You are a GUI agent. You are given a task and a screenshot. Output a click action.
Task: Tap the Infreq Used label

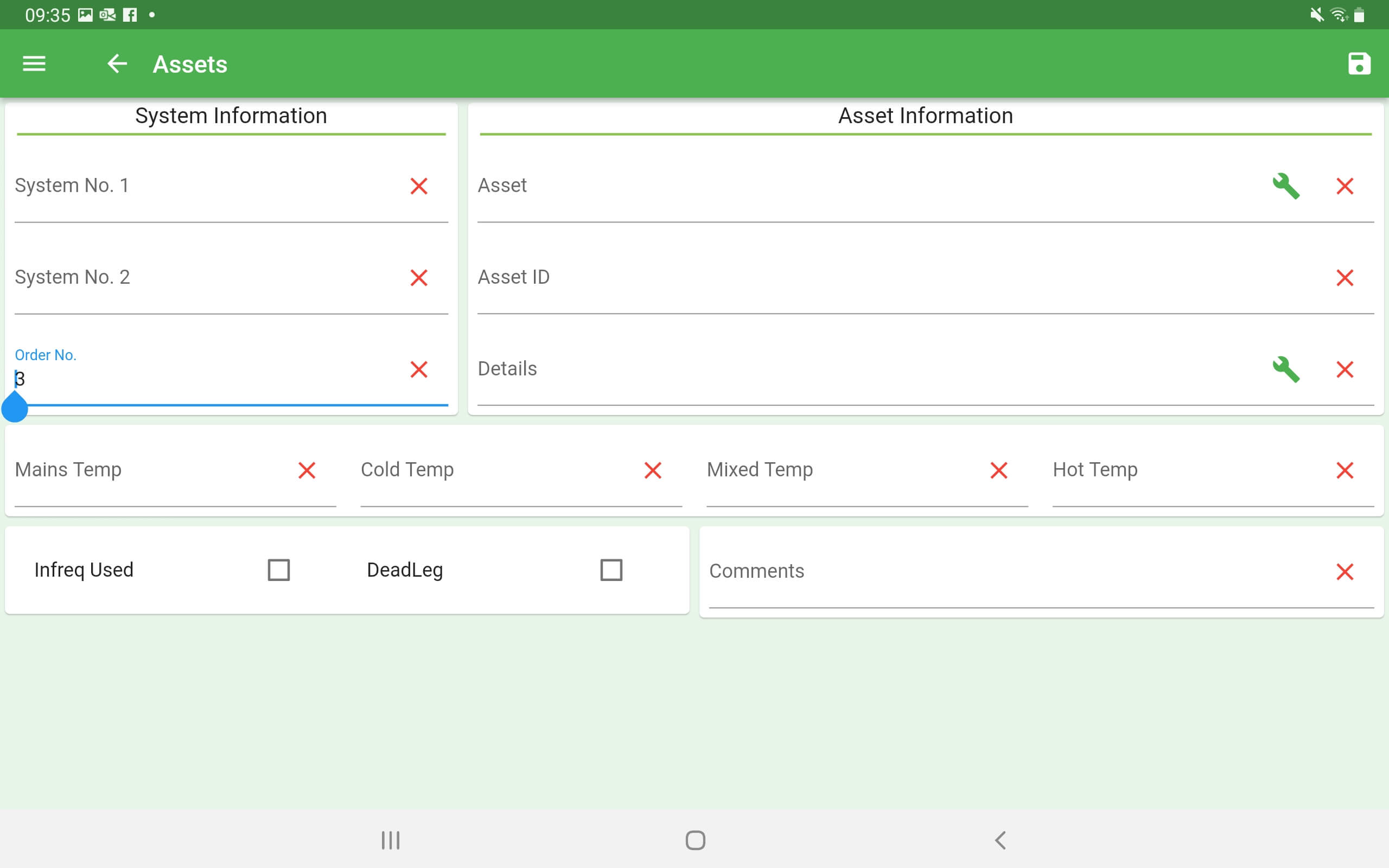coord(84,570)
